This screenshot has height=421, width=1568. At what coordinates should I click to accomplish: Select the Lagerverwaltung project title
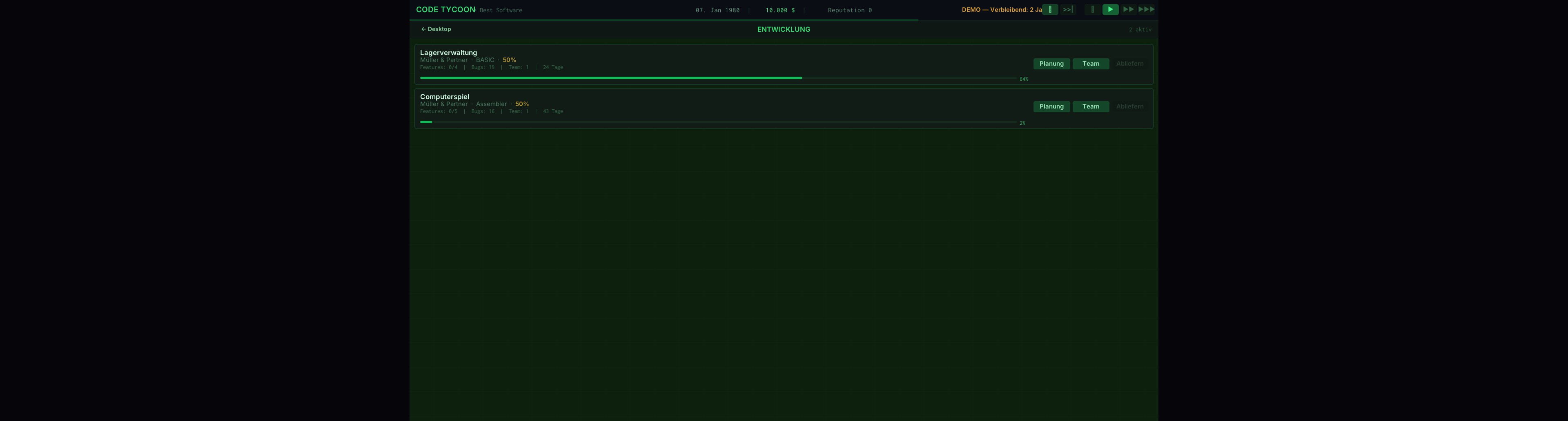(448, 53)
